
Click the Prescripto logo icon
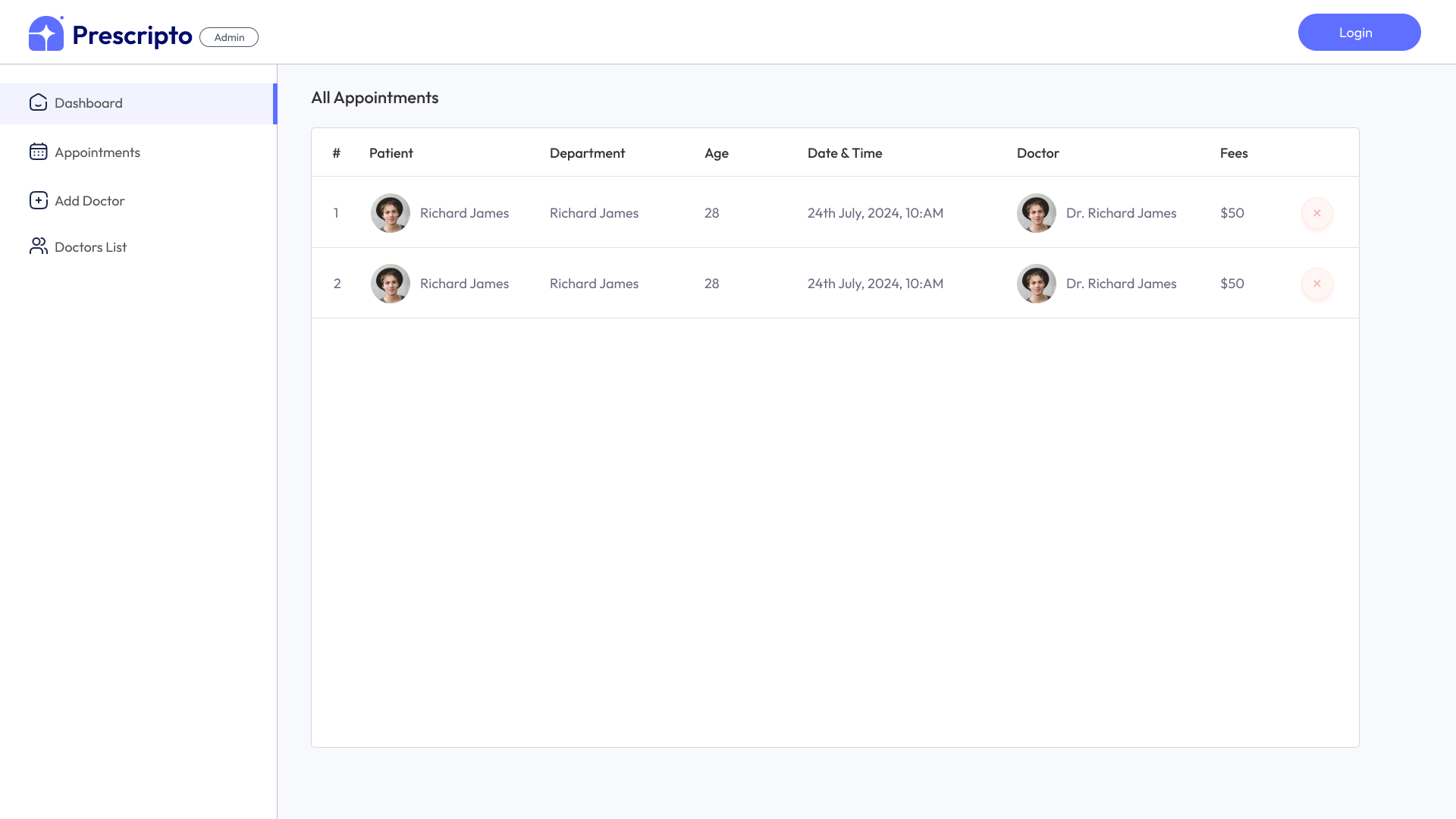[45, 33]
